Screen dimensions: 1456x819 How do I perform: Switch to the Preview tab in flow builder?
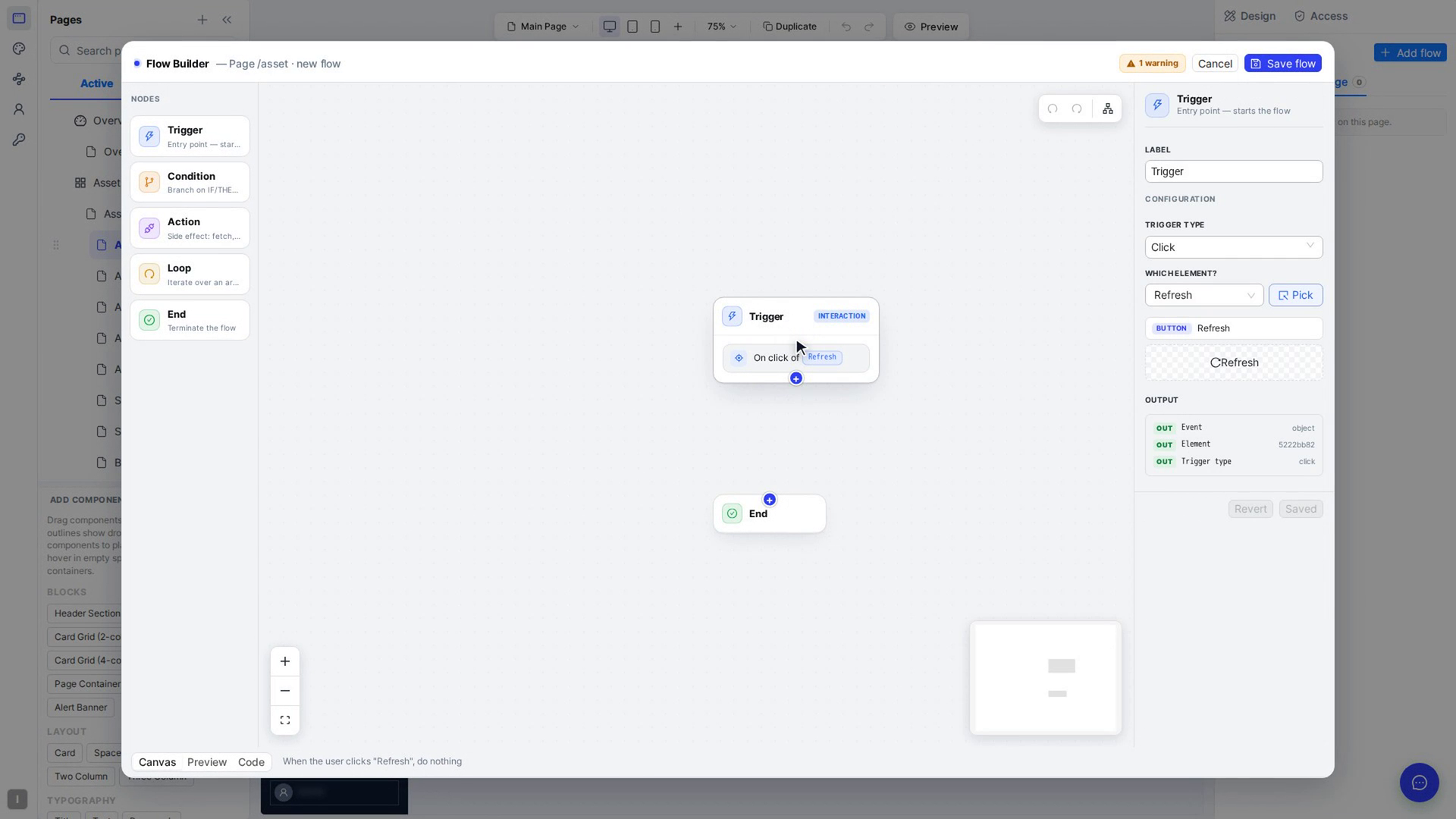coord(207,762)
